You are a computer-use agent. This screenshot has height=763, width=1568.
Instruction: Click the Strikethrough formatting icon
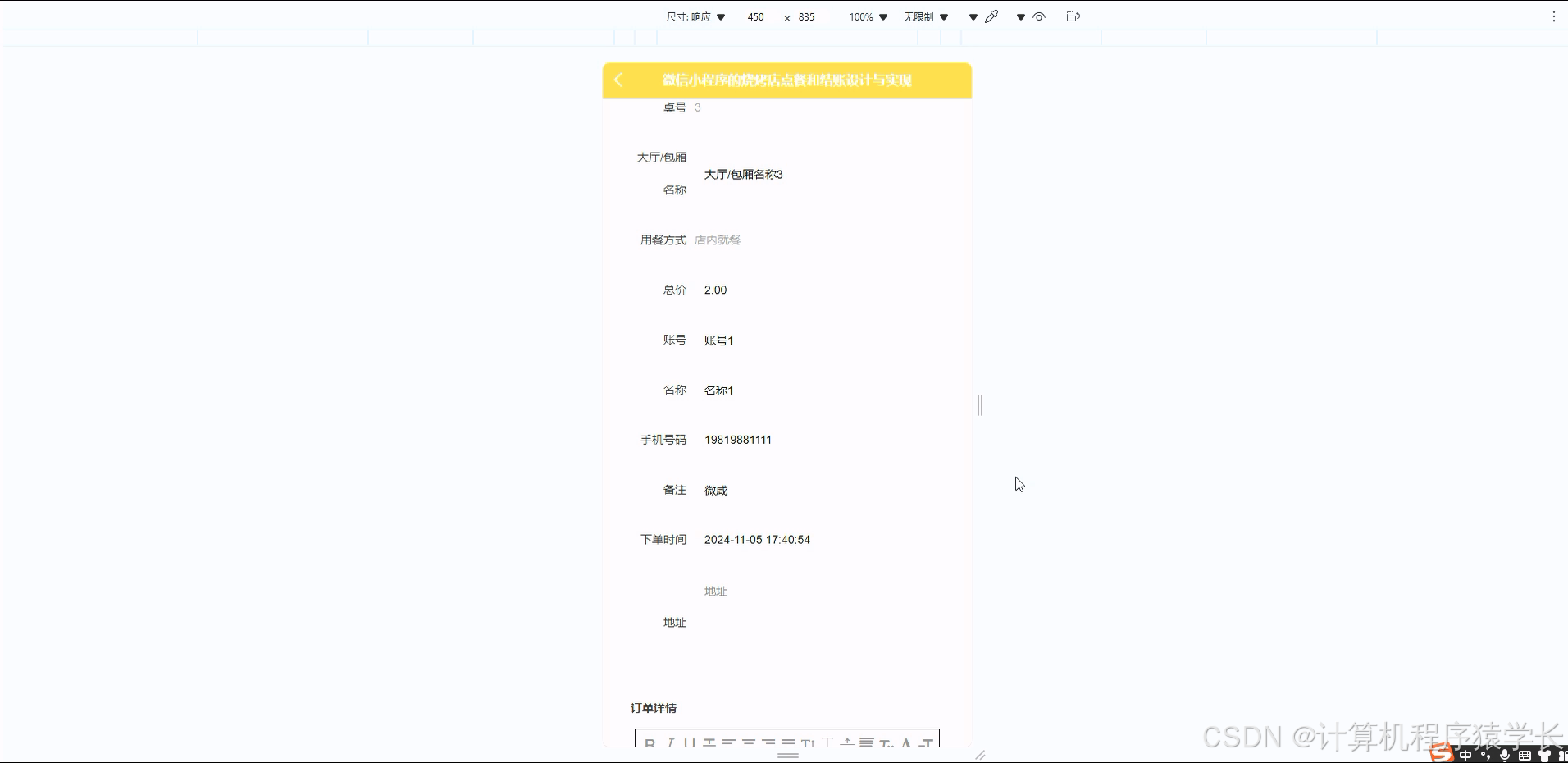(x=711, y=743)
